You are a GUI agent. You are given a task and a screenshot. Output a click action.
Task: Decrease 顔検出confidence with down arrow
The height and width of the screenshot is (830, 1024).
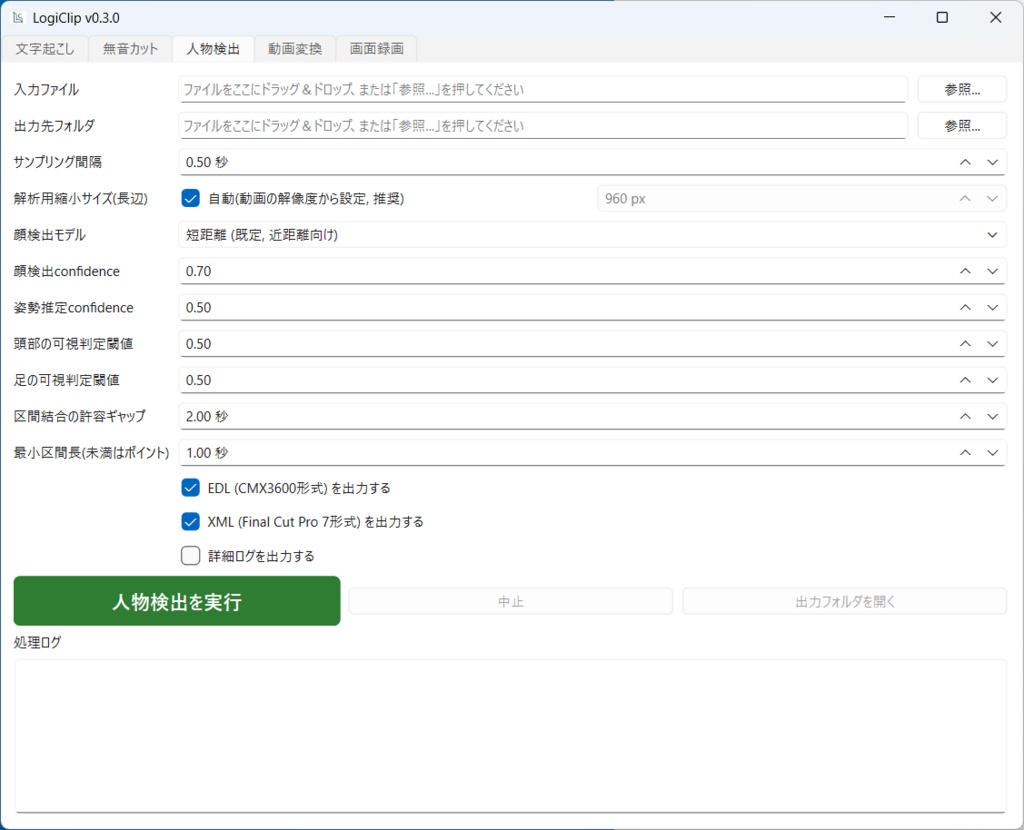coord(993,271)
